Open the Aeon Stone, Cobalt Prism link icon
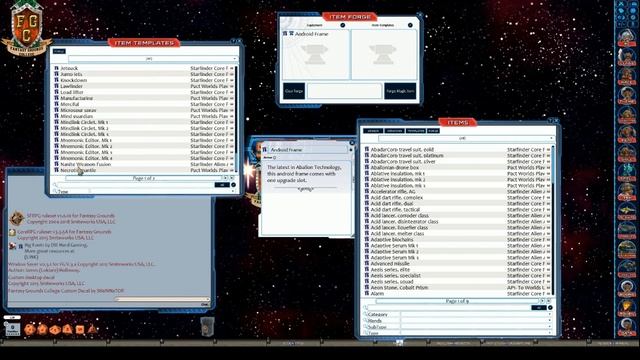 (x=367, y=287)
